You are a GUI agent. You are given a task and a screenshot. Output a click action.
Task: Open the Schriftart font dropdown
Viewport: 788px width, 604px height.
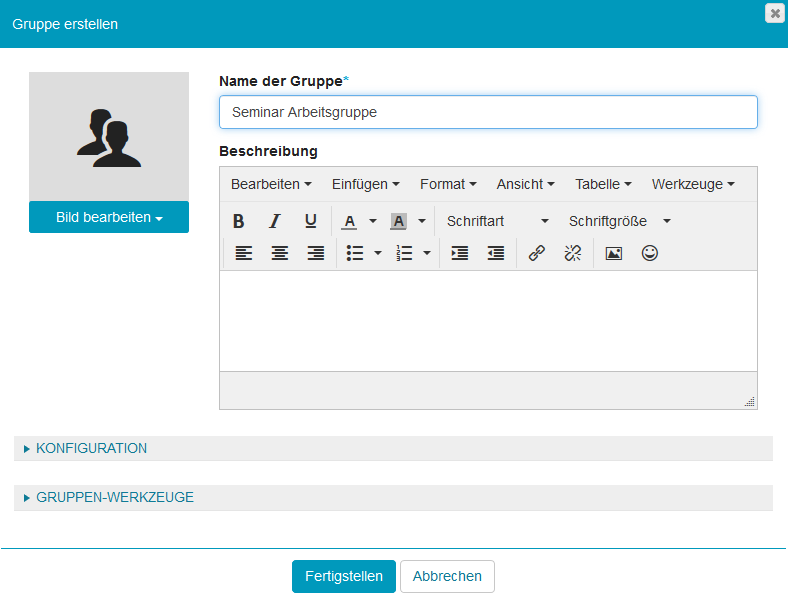pos(497,221)
